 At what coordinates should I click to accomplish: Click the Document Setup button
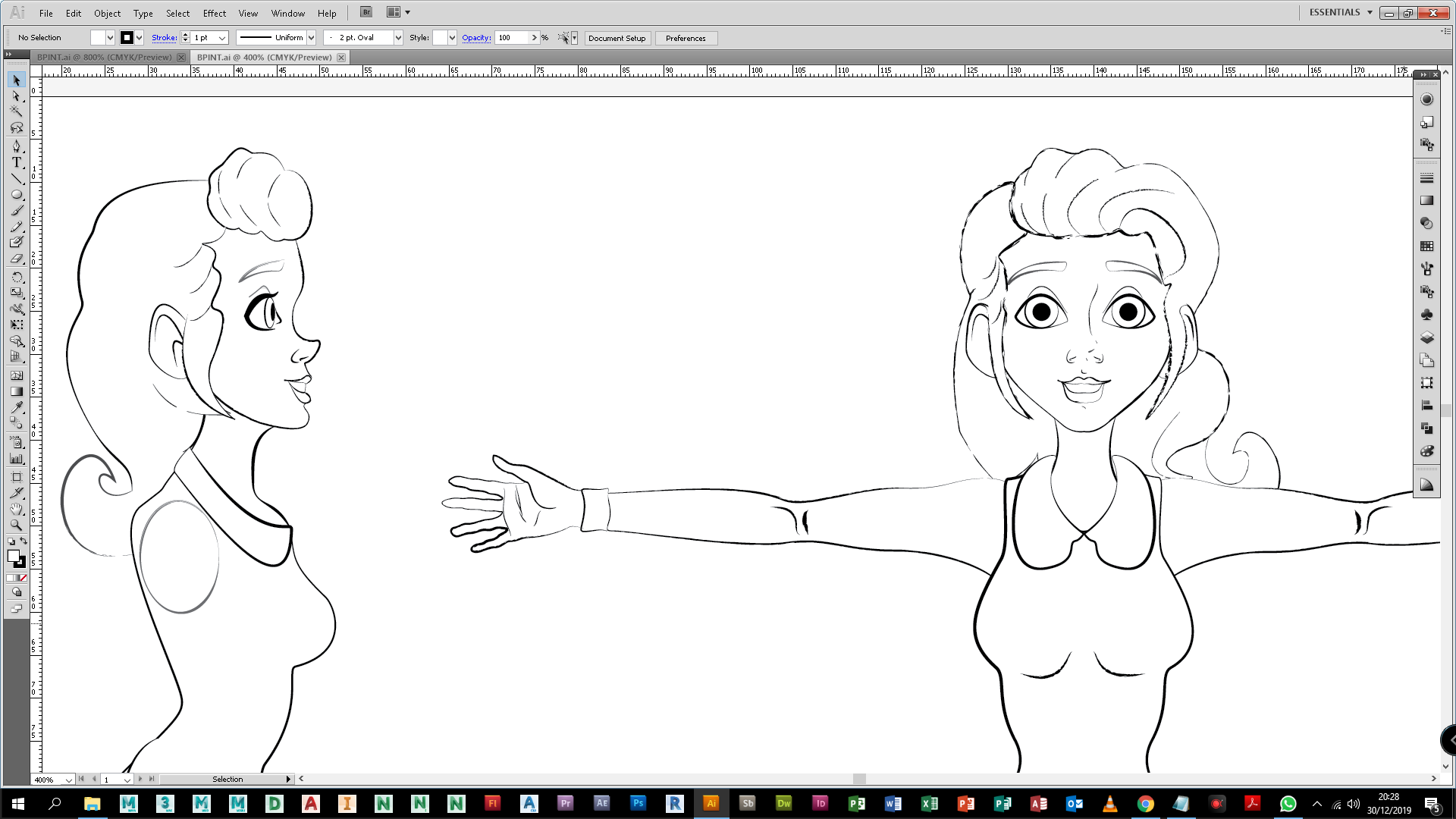617,38
